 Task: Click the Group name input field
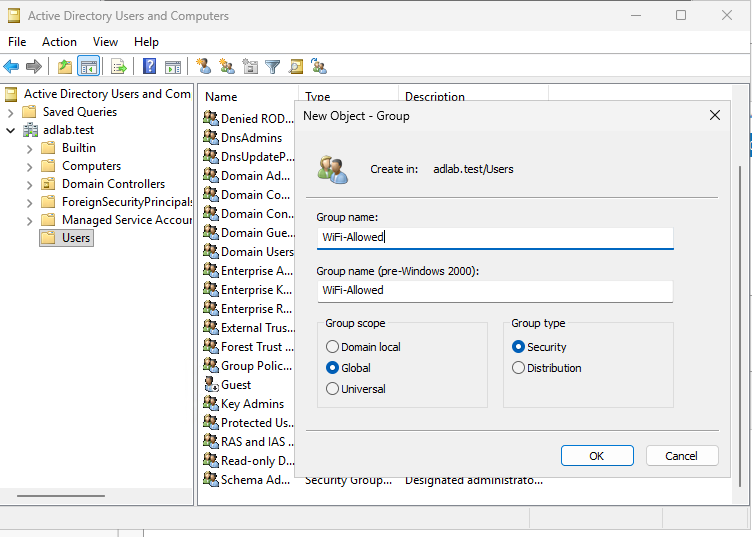point(495,238)
